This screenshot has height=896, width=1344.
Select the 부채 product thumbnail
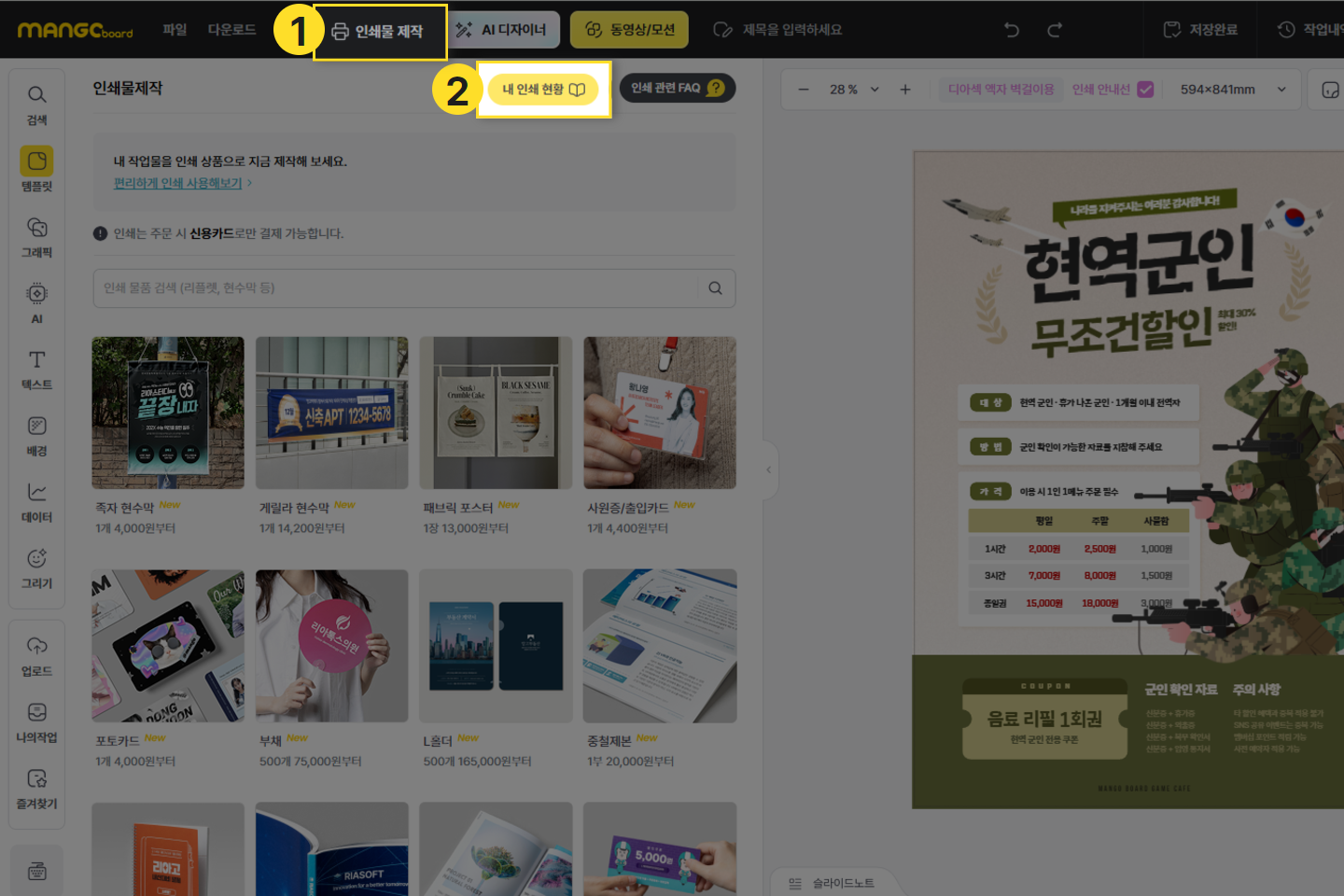[332, 646]
